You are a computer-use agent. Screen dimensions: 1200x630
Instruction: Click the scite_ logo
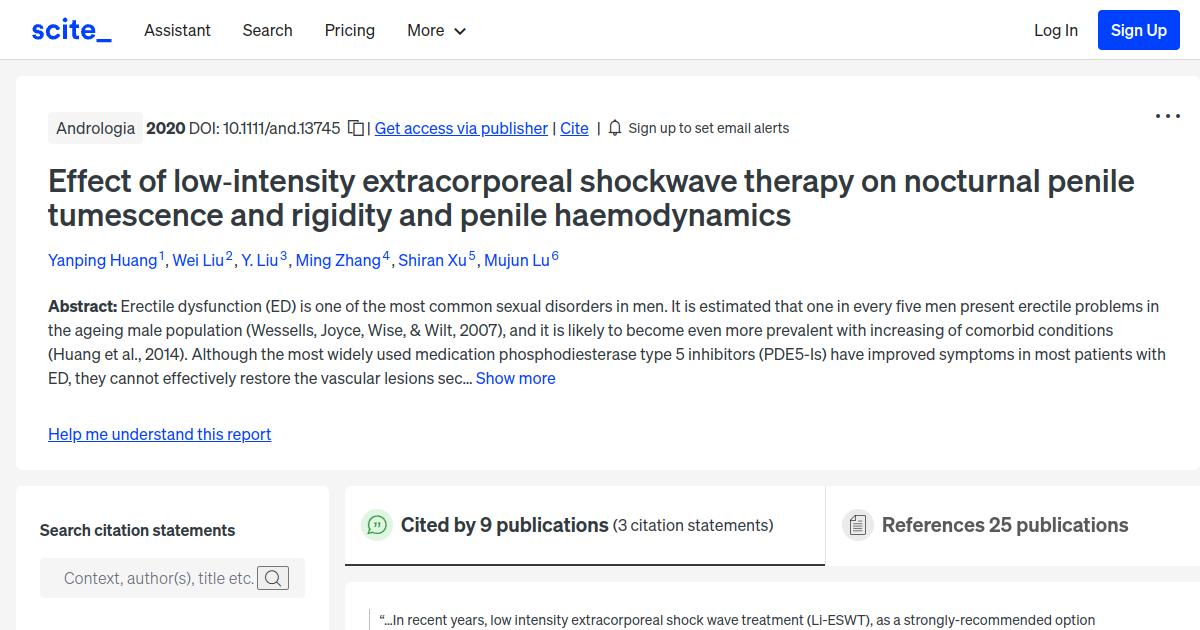pyautogui.click(x=70, y=29)
